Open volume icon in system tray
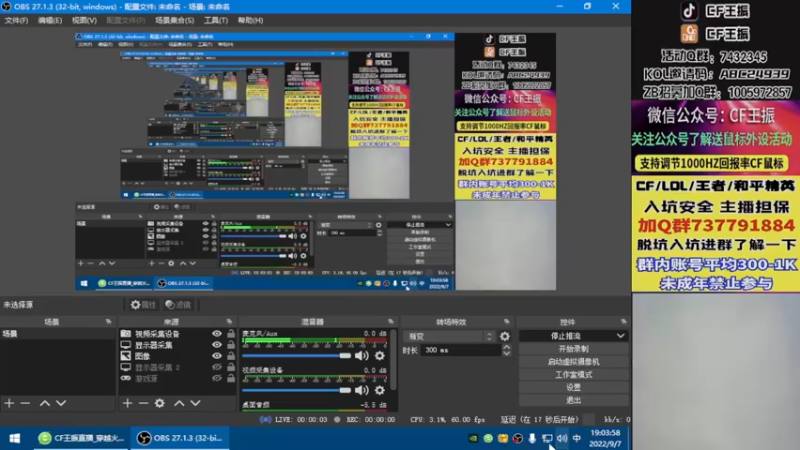 tap(562, 438)
